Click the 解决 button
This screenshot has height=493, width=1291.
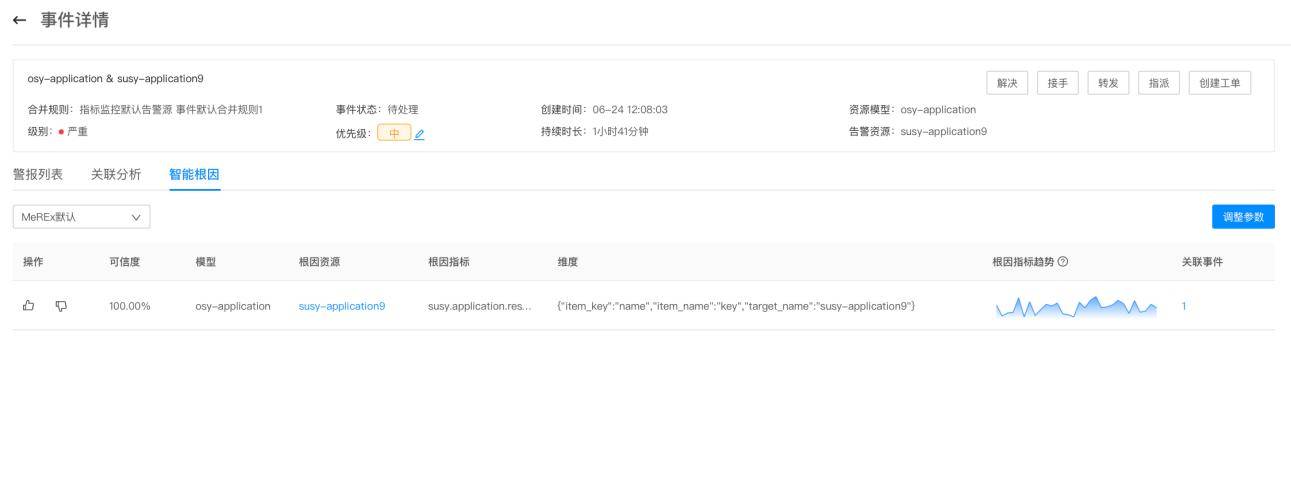click(1007, 83)
